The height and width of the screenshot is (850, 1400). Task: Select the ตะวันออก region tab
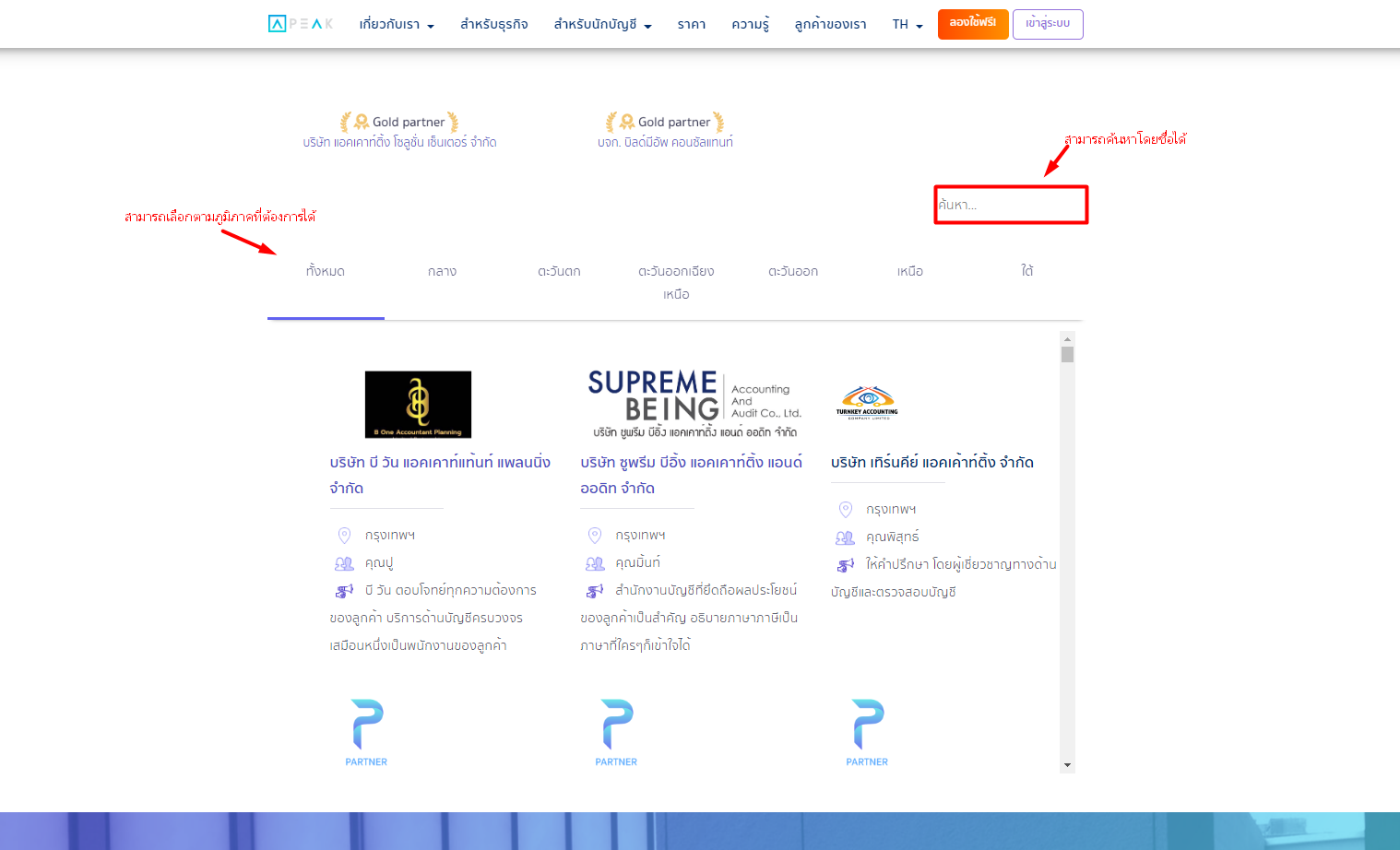coord(793,272)
